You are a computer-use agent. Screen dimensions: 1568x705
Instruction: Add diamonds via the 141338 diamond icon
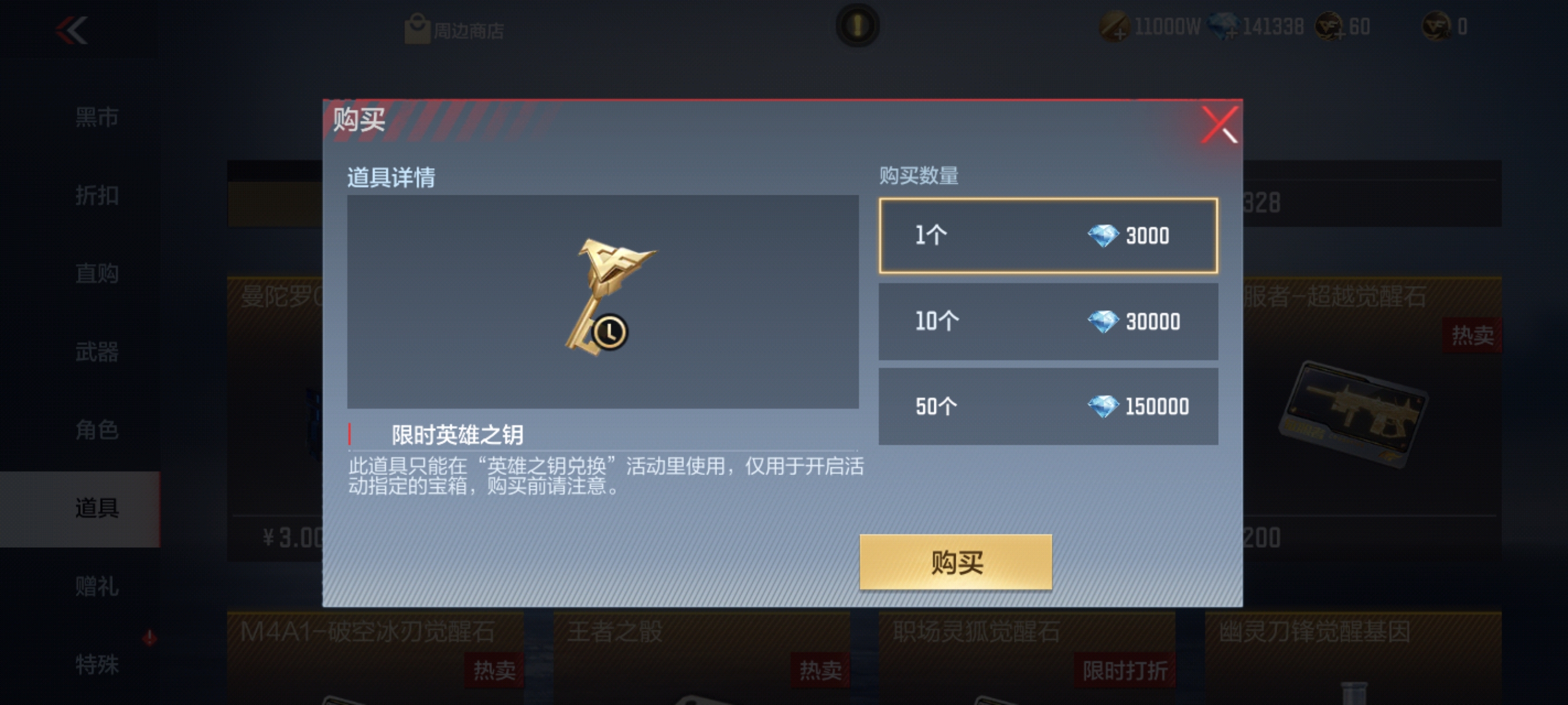1223,27
